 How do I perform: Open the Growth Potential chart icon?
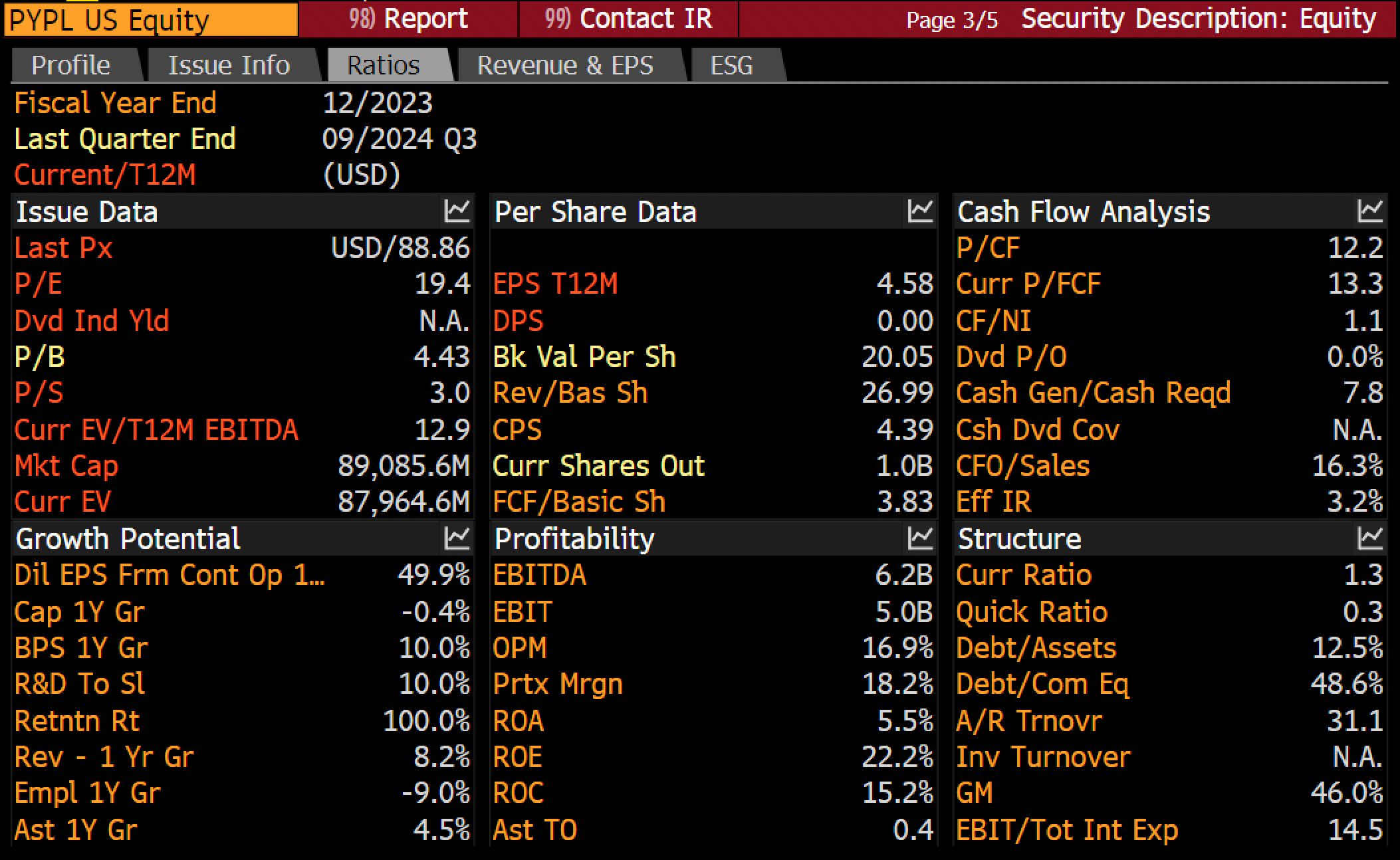(457, 538)
